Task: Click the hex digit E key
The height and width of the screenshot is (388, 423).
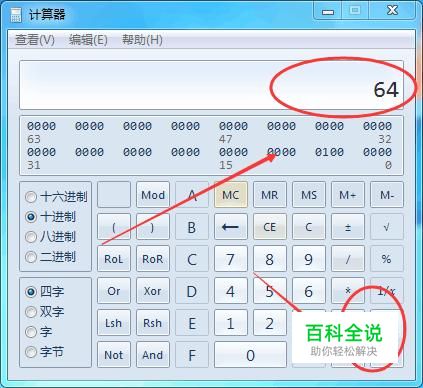Action: click(192, 323)
